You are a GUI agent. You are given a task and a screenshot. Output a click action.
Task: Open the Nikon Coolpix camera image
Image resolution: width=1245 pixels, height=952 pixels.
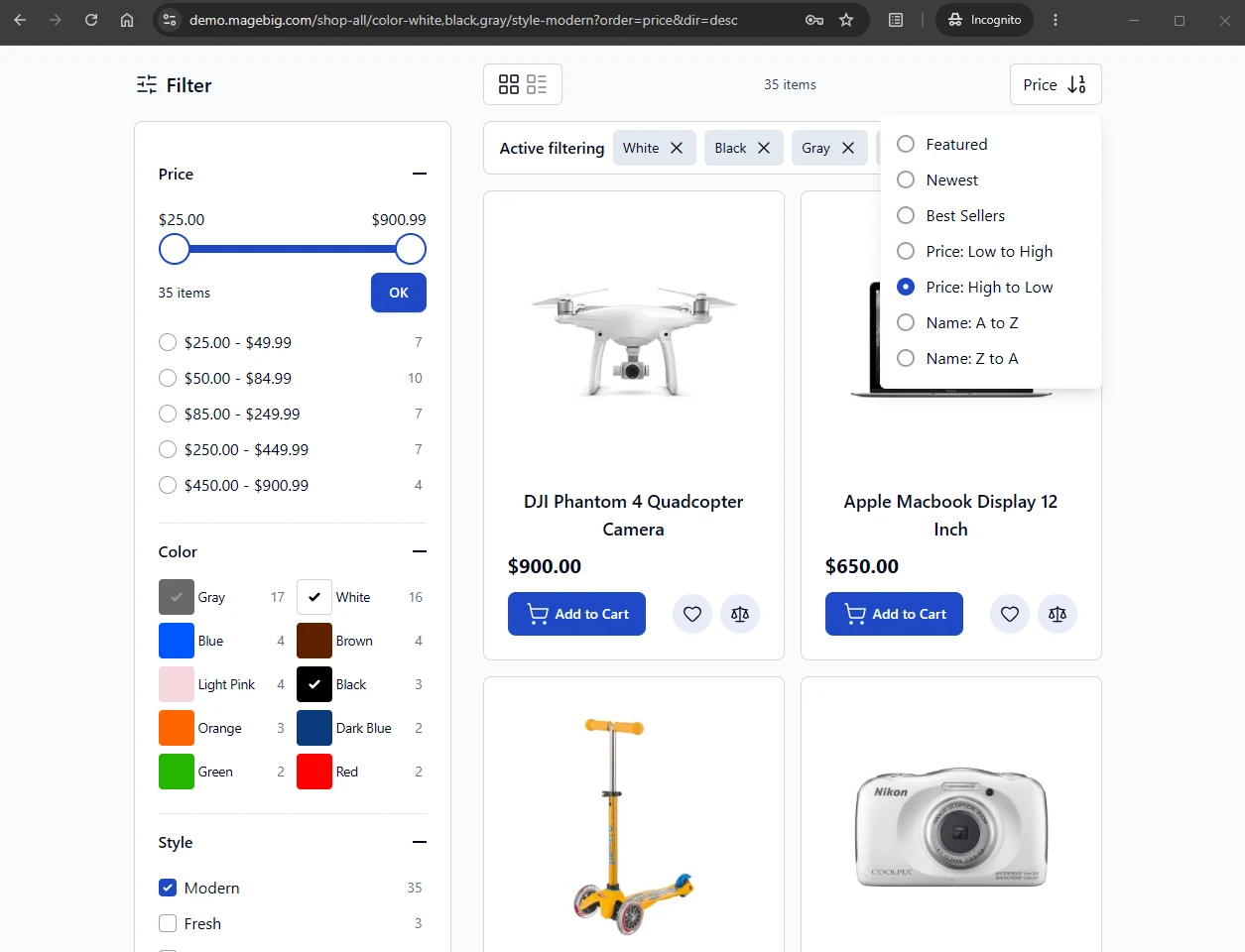point(951,828)
